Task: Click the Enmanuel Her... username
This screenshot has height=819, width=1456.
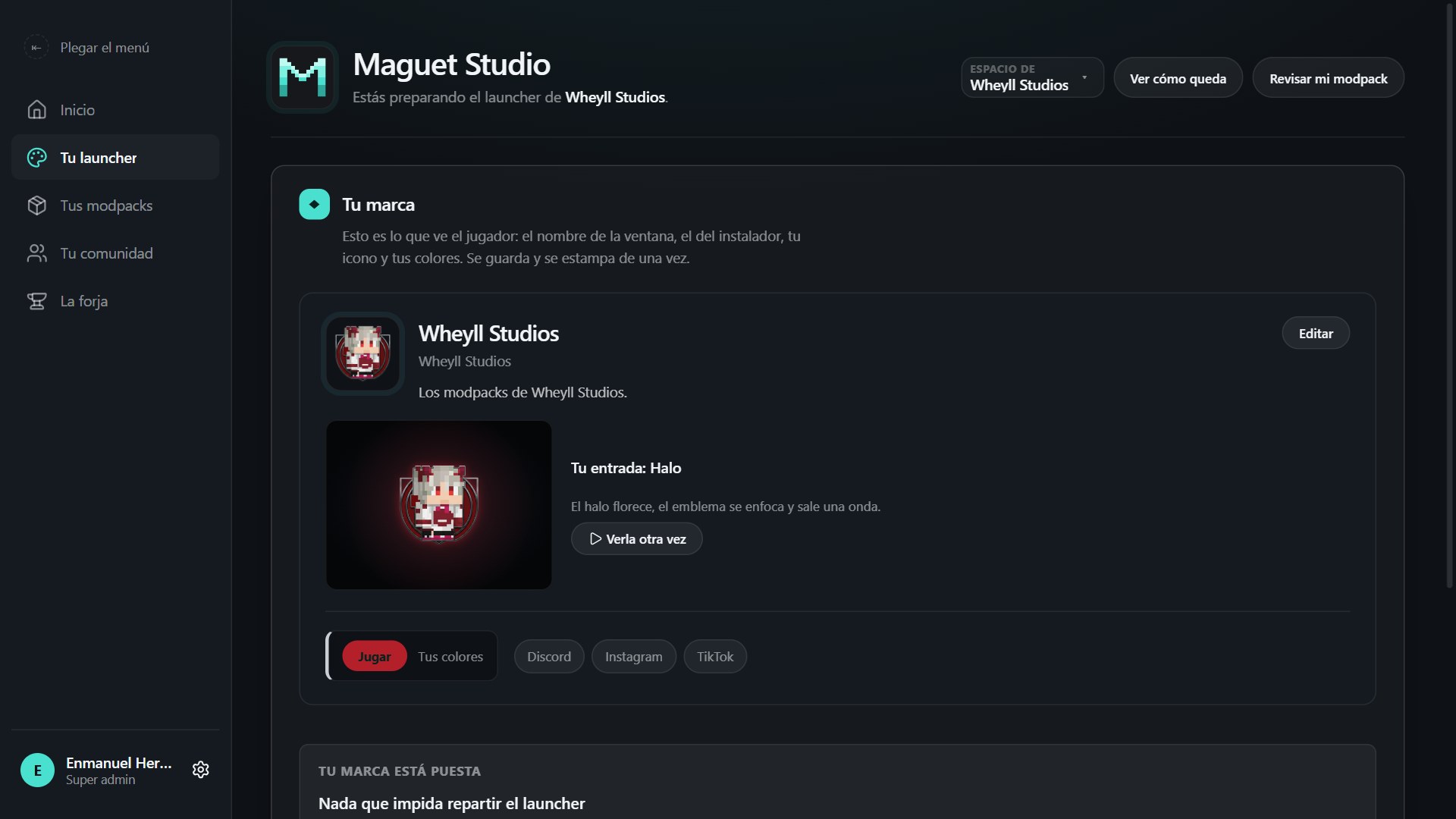Action: pos(119,763)
